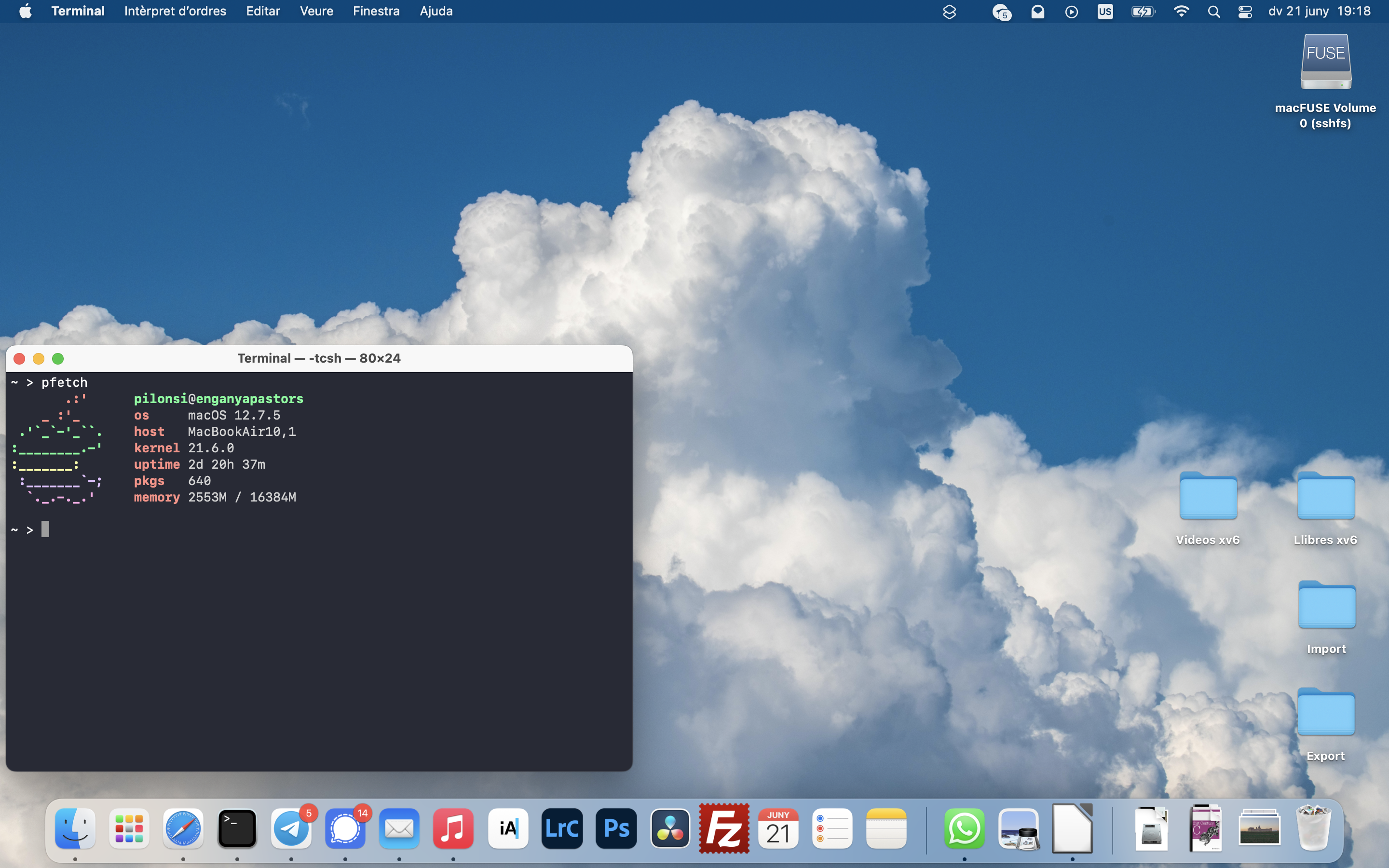Open Finder from the Dock
This screenshot has width=1389, height=868.
pos(75,828)
